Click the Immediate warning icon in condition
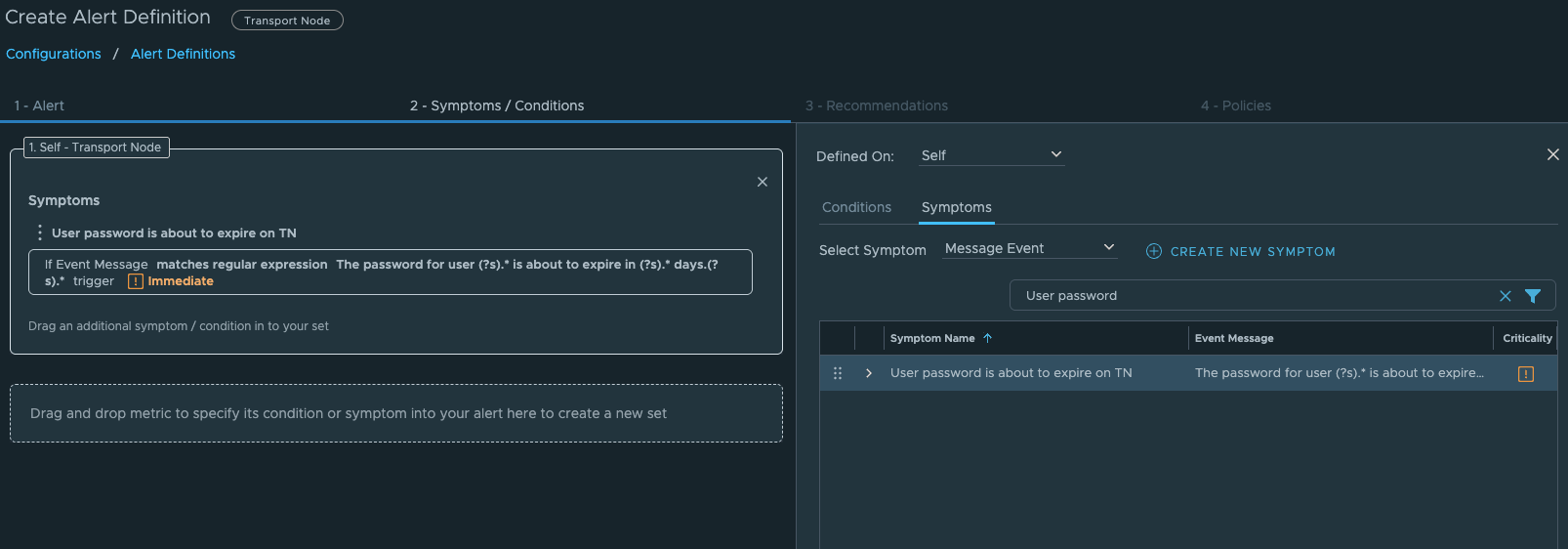 [136, 281]
